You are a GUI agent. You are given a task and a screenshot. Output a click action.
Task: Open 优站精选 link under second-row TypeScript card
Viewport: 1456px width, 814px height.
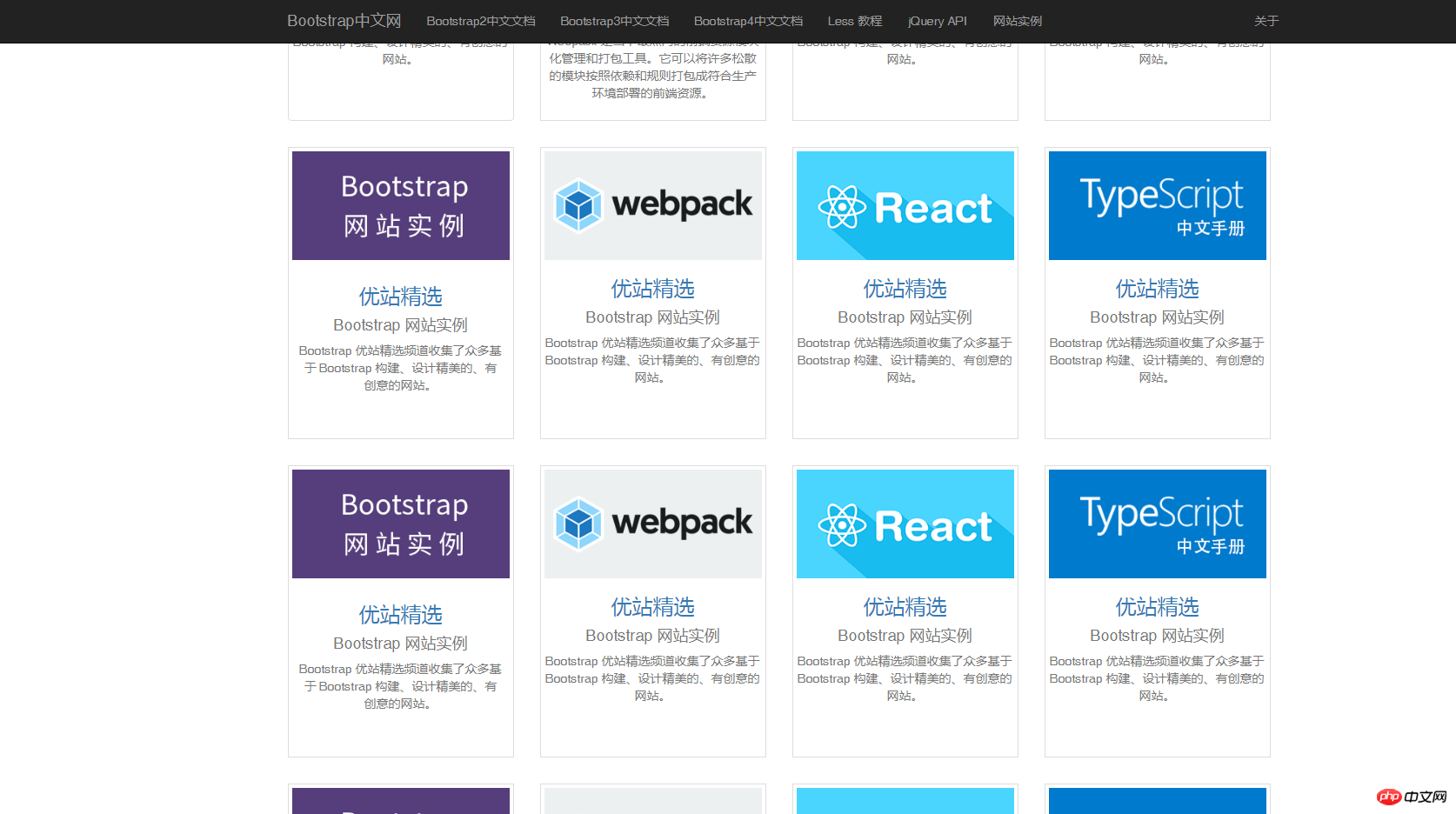pos(1158,289)
